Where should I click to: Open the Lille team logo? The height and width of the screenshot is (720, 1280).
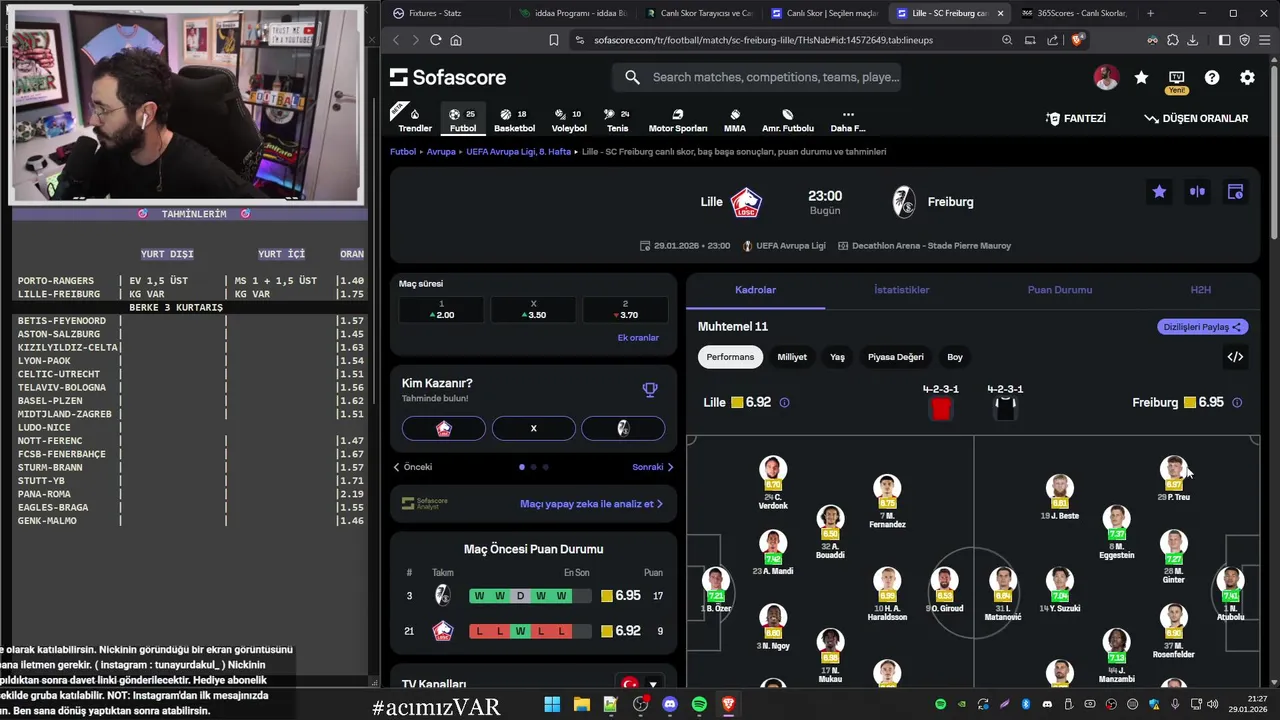(746, 202)
